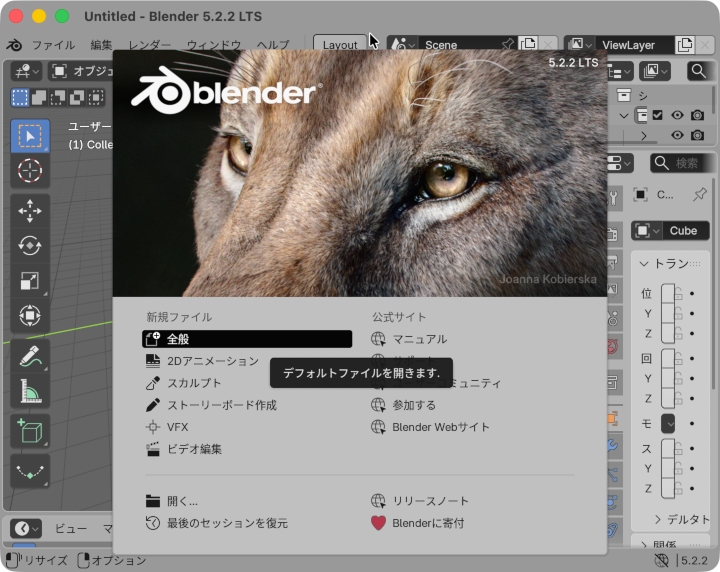Image resolution: width=720 pixels, height=572 pixels.
Task: Set selection mode to invert
Action: tap(77, 97)
